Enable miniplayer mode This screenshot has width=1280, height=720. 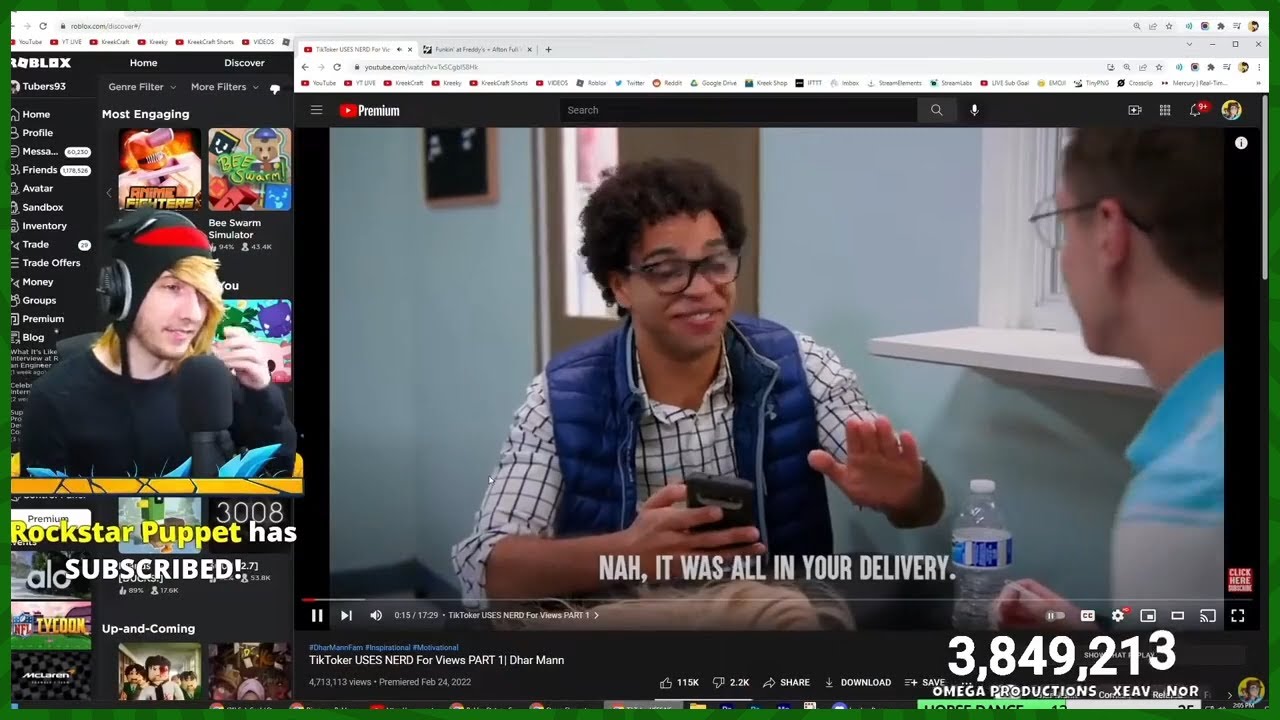(1148, 616)
